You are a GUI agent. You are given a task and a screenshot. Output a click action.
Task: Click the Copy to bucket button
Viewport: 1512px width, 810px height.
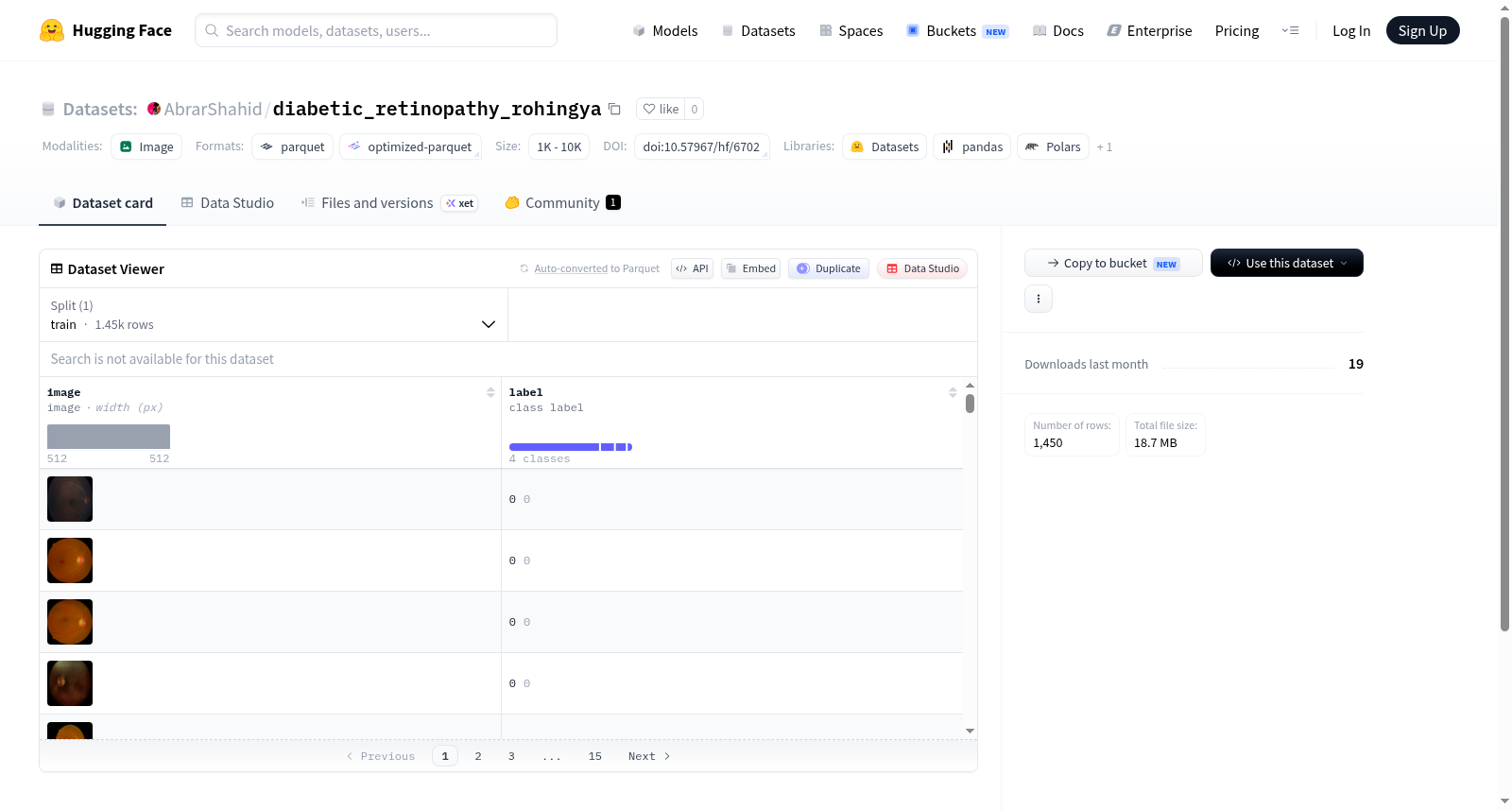pos(1113,263)
